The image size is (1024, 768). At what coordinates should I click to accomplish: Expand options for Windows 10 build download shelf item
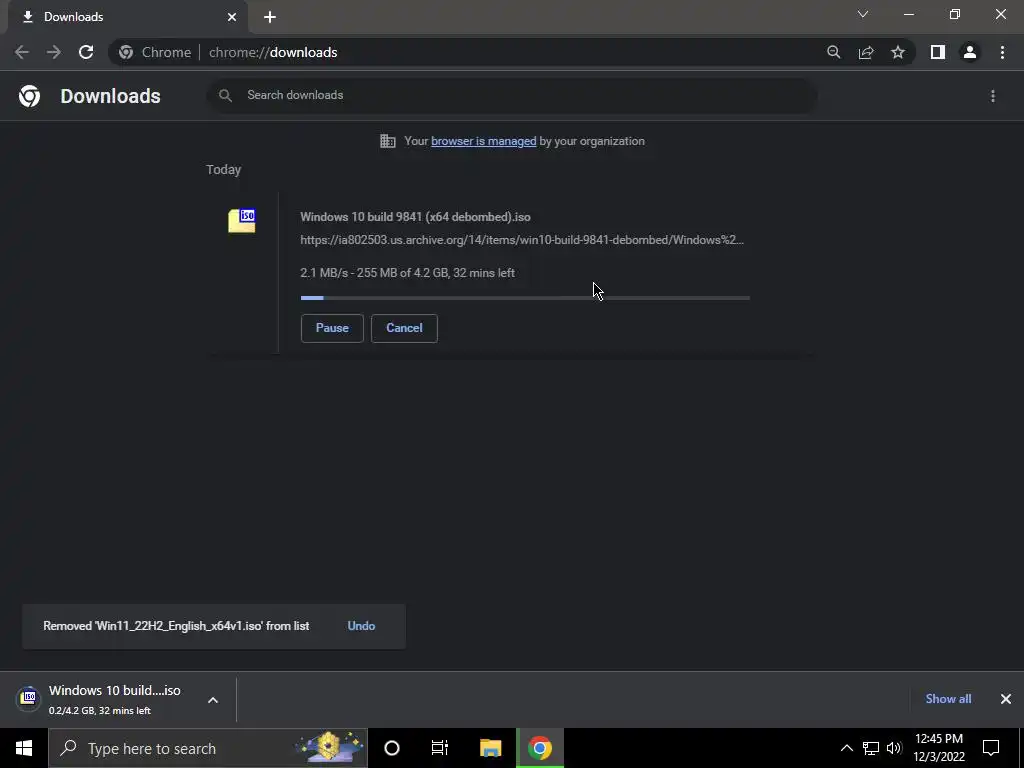pos(213,700)
